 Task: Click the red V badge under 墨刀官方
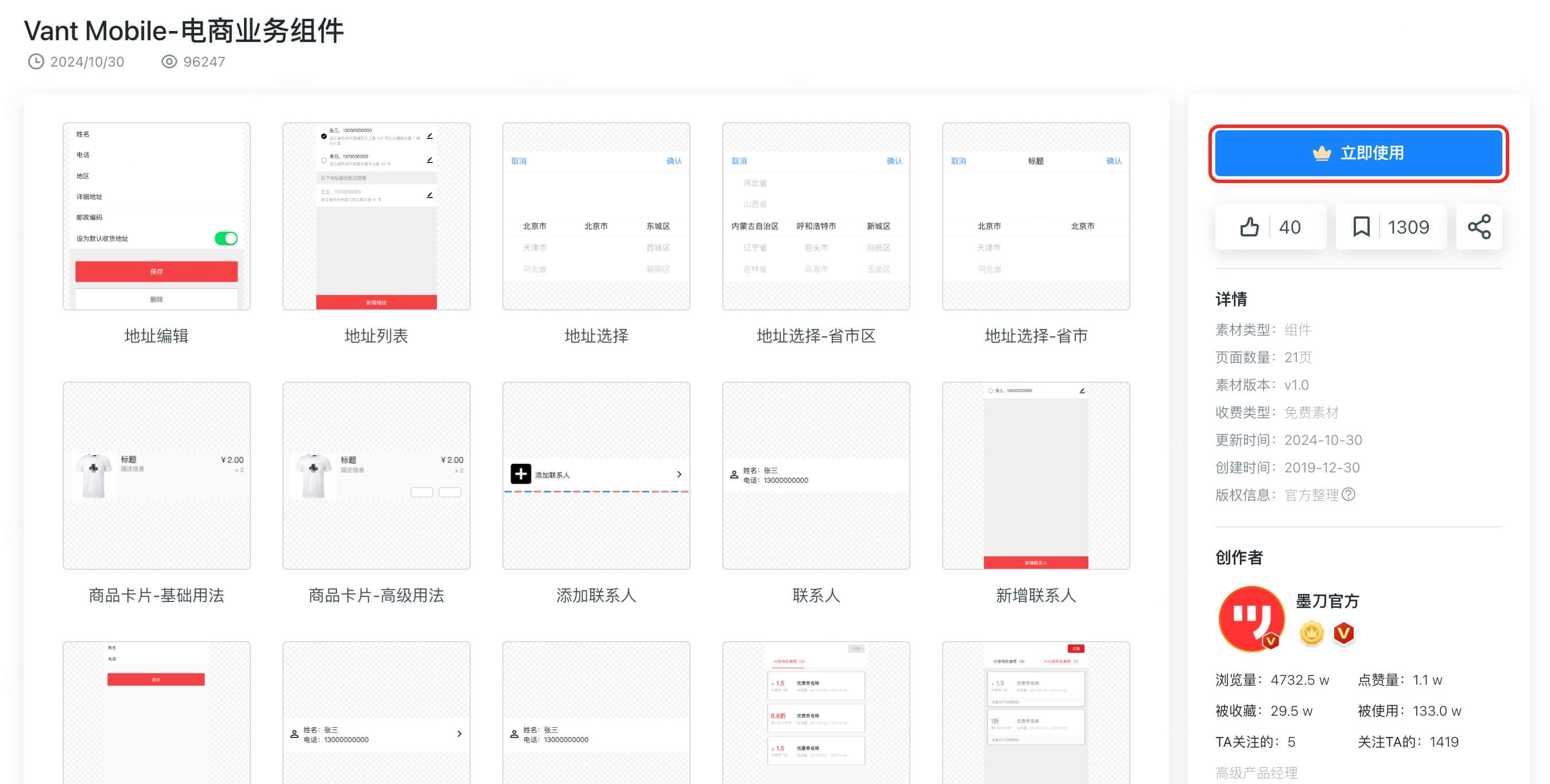pyautogui.click(x=1343, y=633)
